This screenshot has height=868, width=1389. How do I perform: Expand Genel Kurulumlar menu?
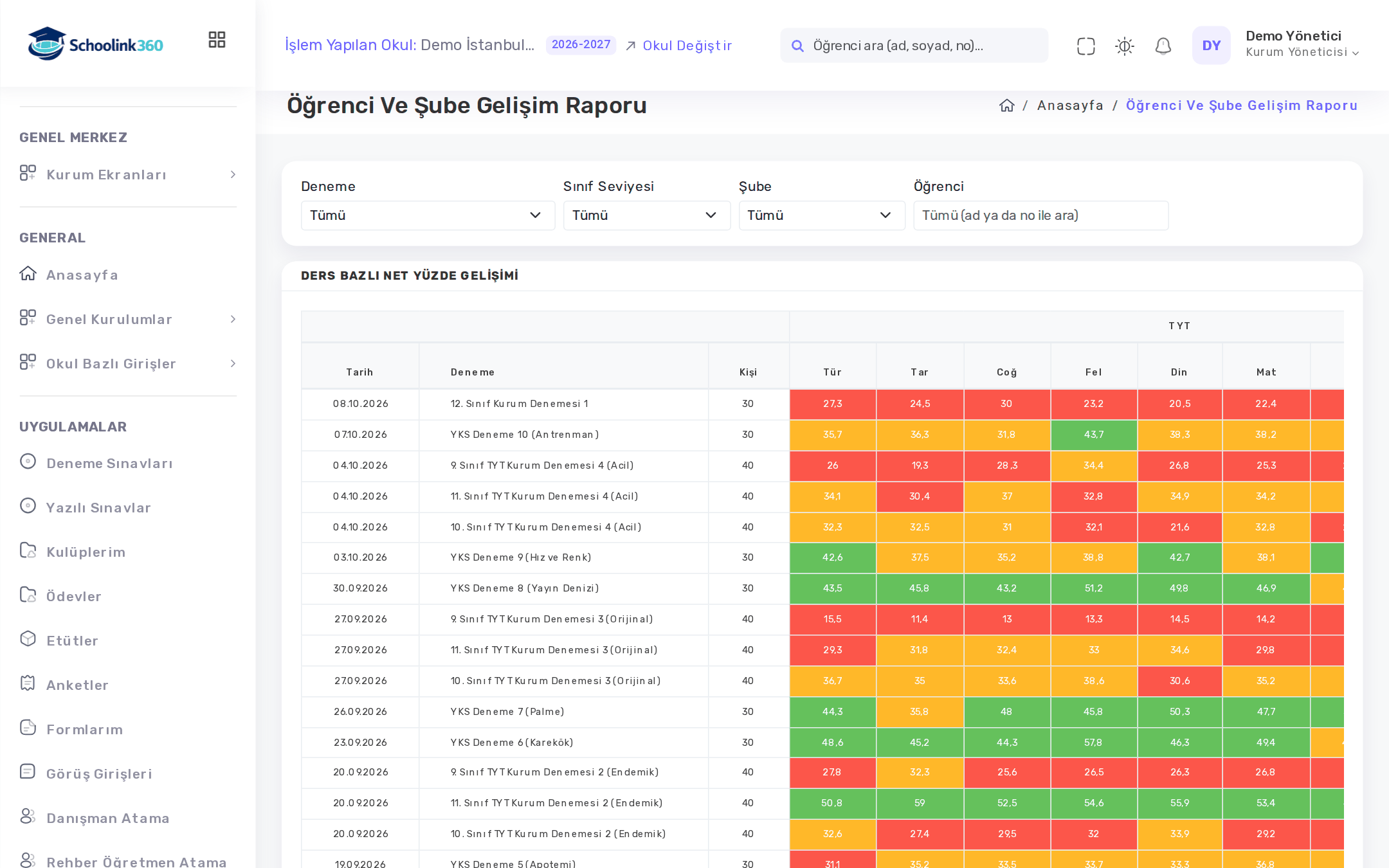128,319
